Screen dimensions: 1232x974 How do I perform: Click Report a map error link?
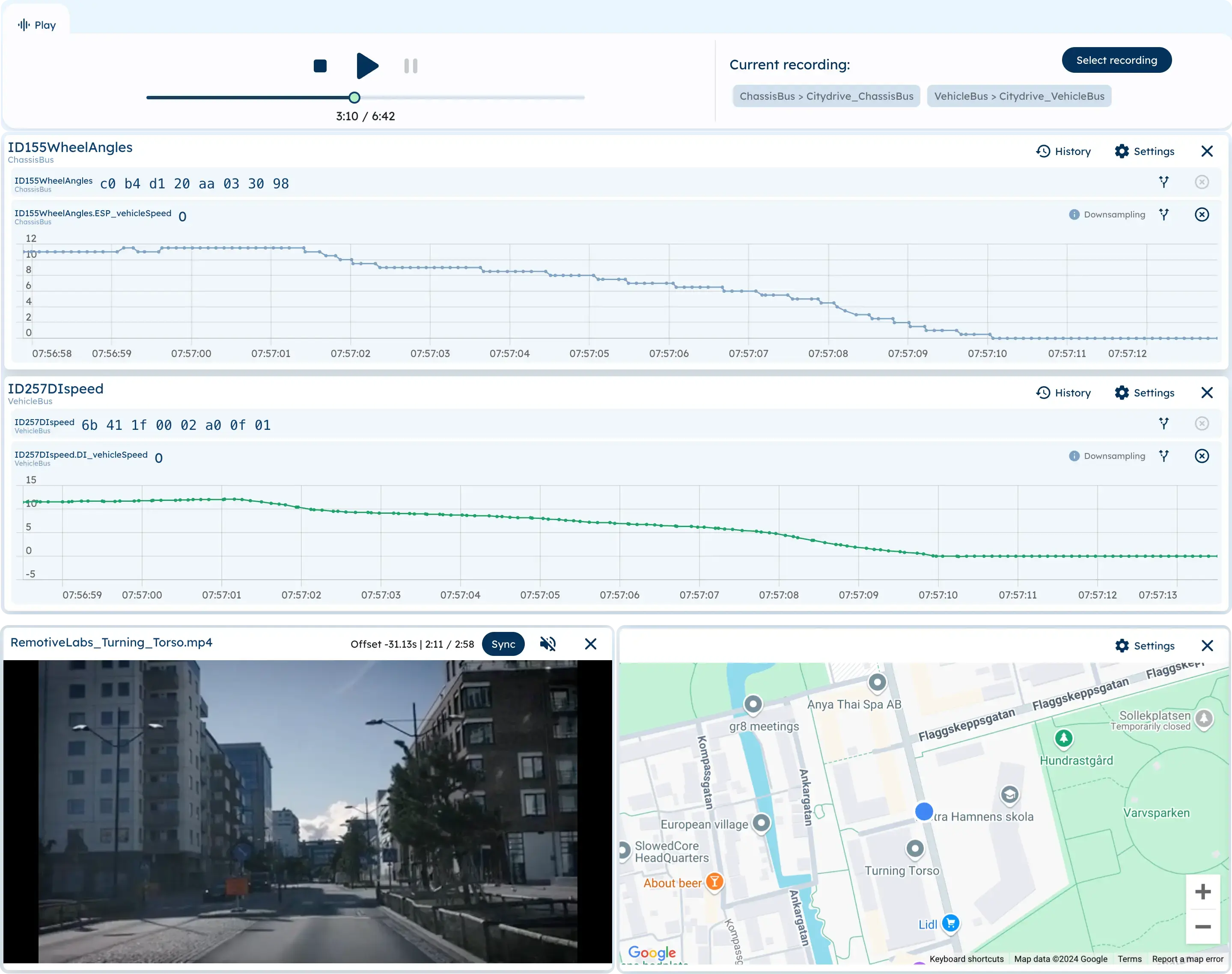[x=1187, y=959]
